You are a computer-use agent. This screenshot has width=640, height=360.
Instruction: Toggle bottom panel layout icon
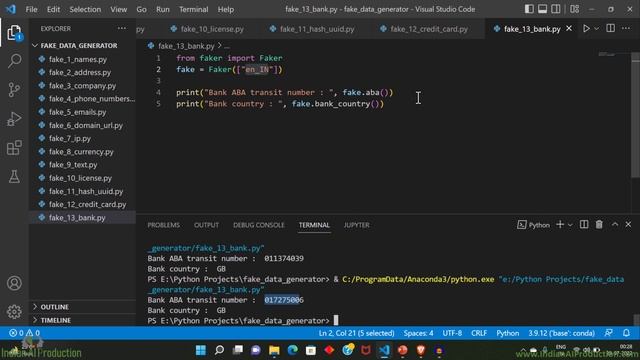tap(542, 9)
